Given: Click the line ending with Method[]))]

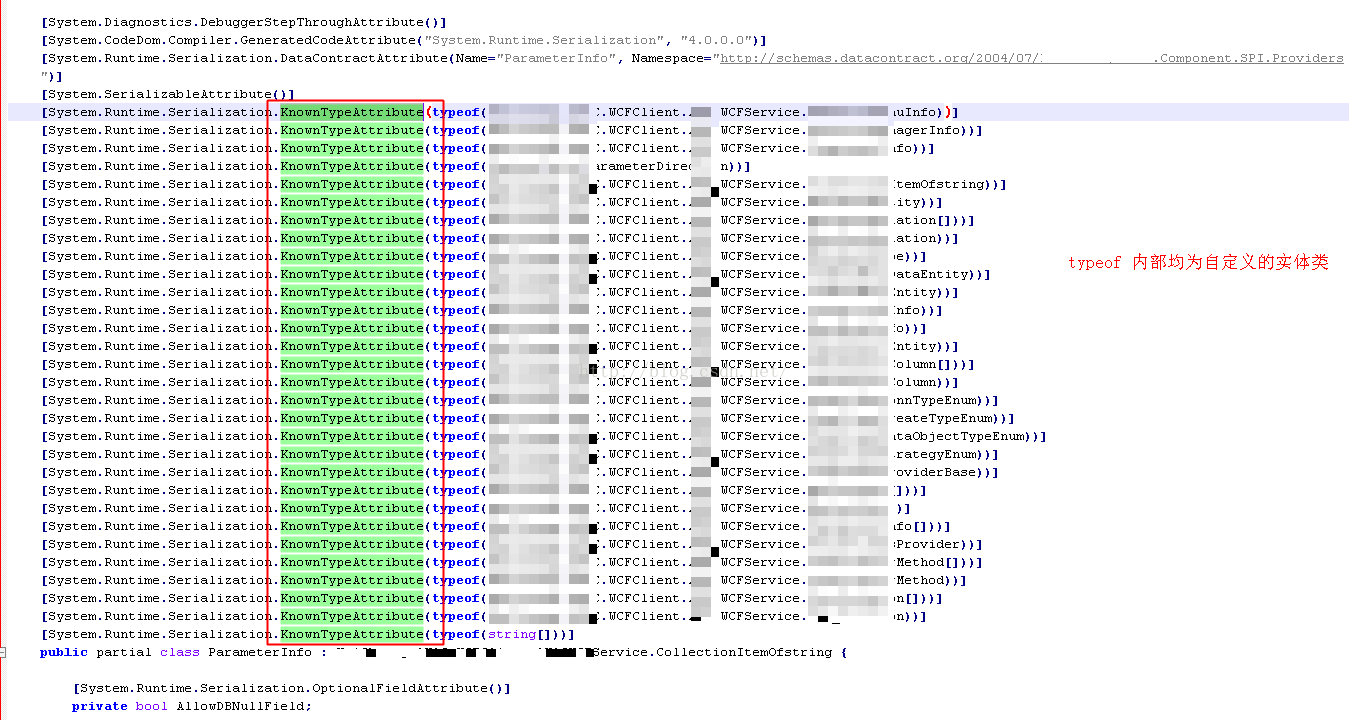Looking at the screenshot, I should [512, 562].
